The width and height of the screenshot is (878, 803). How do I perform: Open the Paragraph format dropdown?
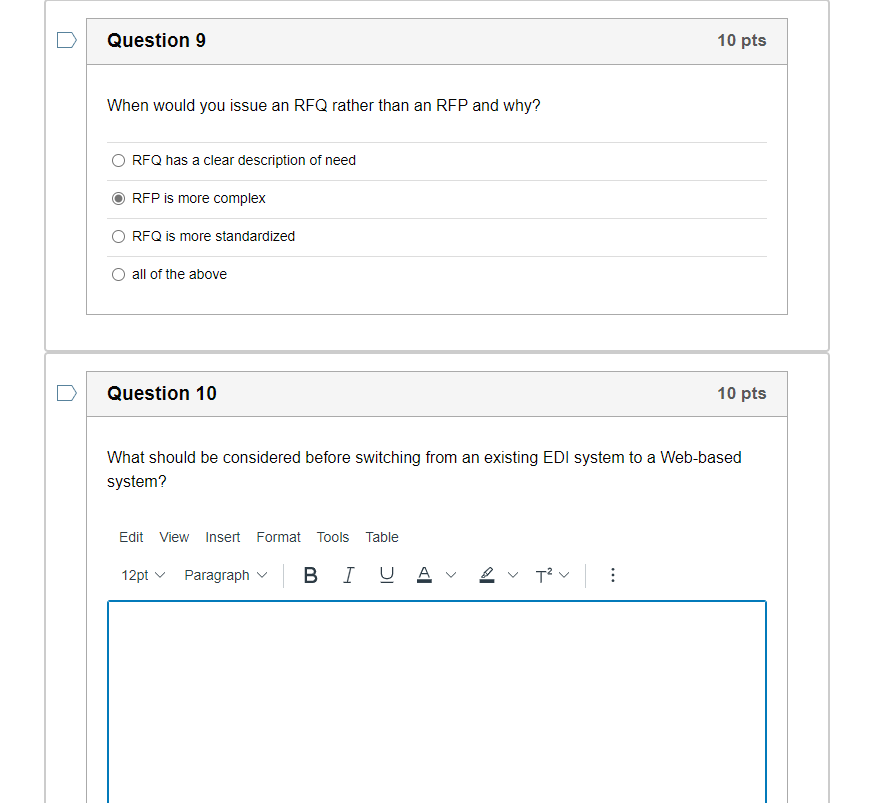click(x=220, y=575)
